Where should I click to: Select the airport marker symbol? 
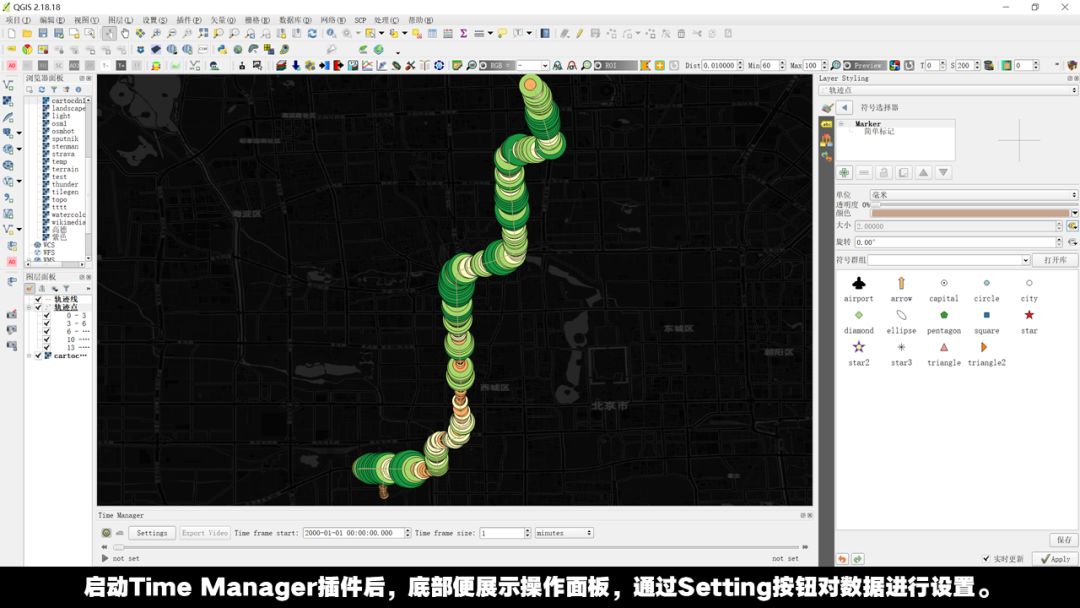pos(858,283)
